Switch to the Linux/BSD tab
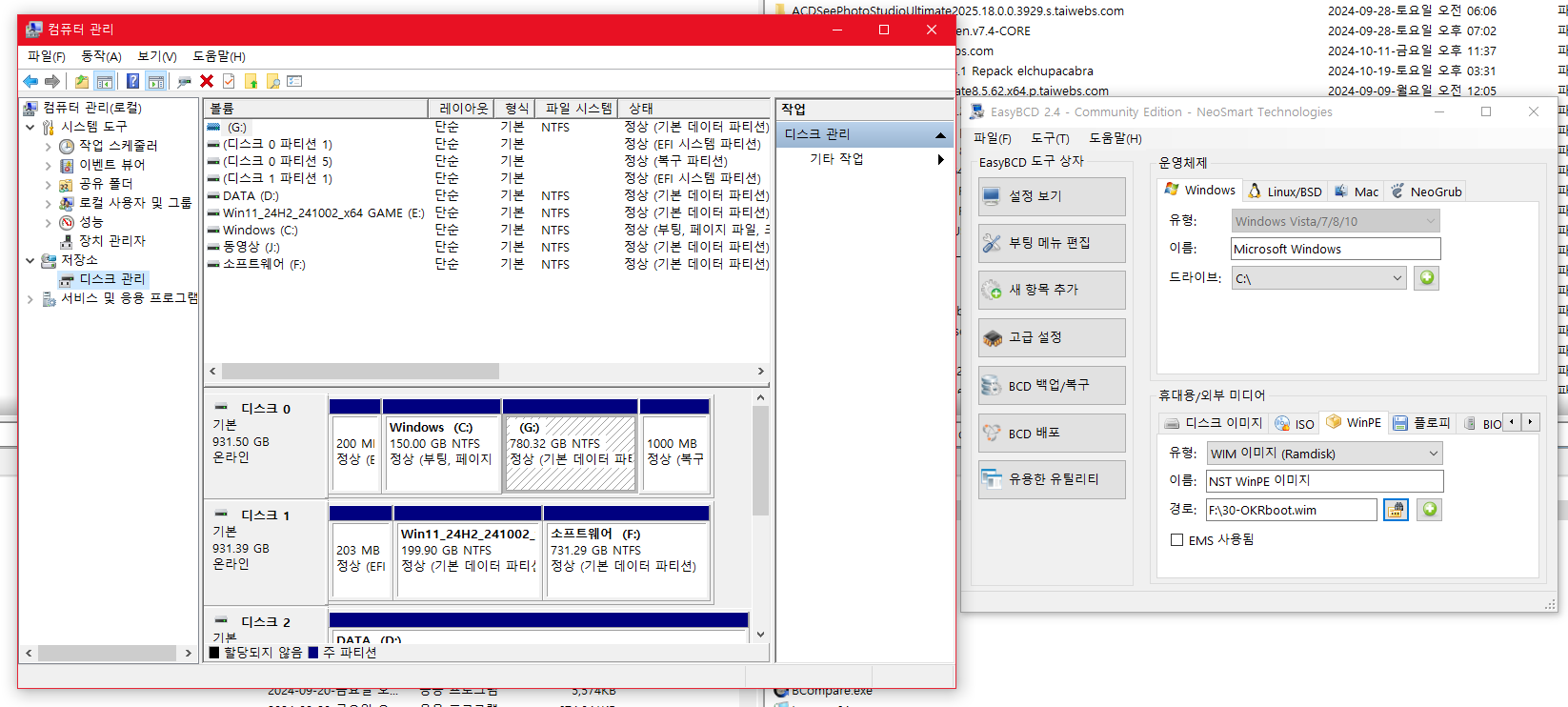1568x707 pixels. (x=1285, y=192)
